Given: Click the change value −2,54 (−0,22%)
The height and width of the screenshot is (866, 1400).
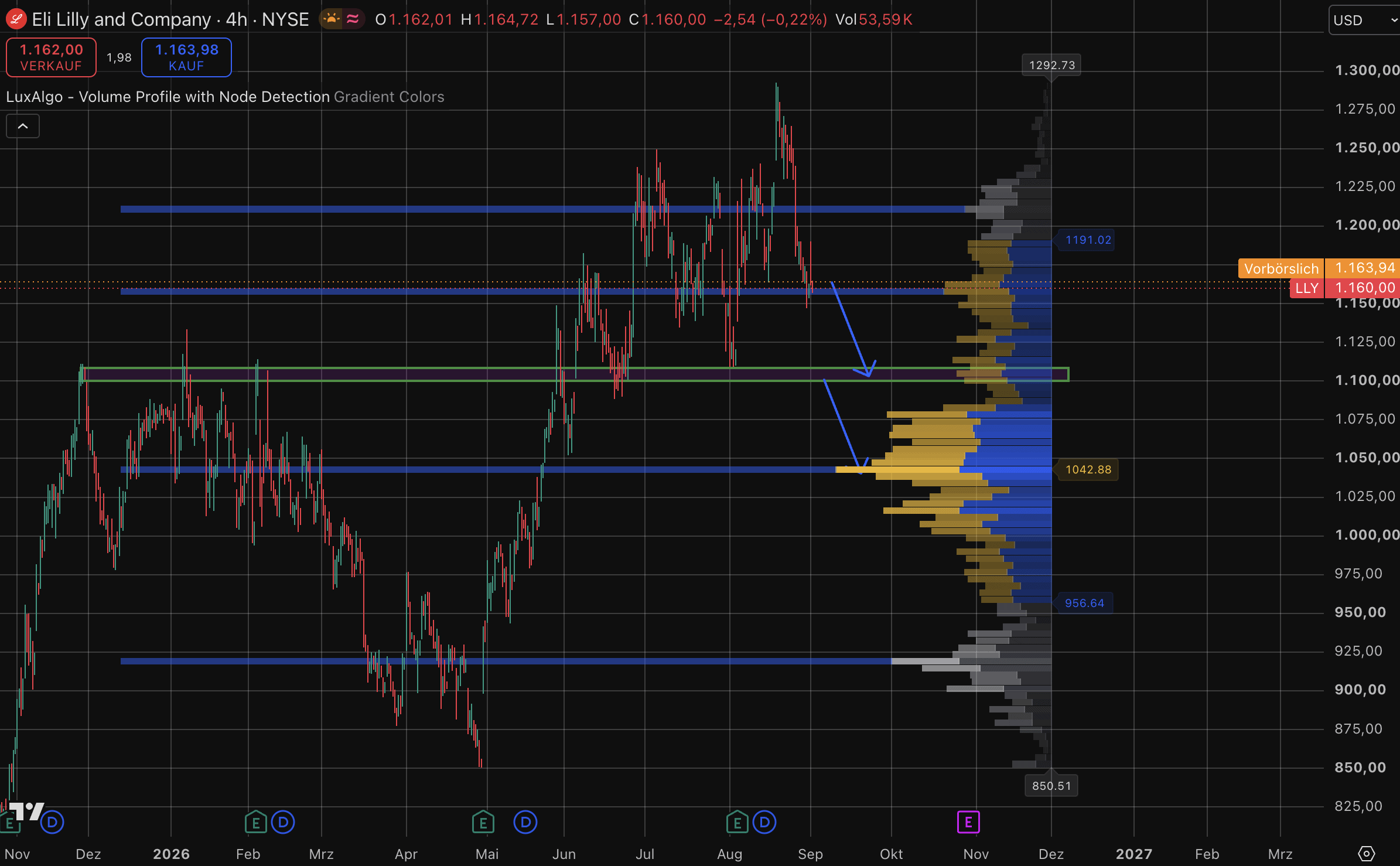Looking at the screenshot, I should tap(770, 19).
